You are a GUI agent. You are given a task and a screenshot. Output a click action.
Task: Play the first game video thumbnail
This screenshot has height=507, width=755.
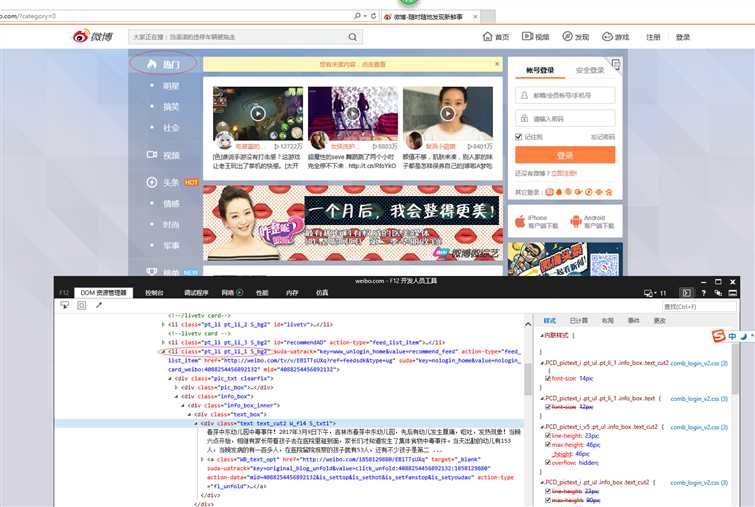[258, 114]
